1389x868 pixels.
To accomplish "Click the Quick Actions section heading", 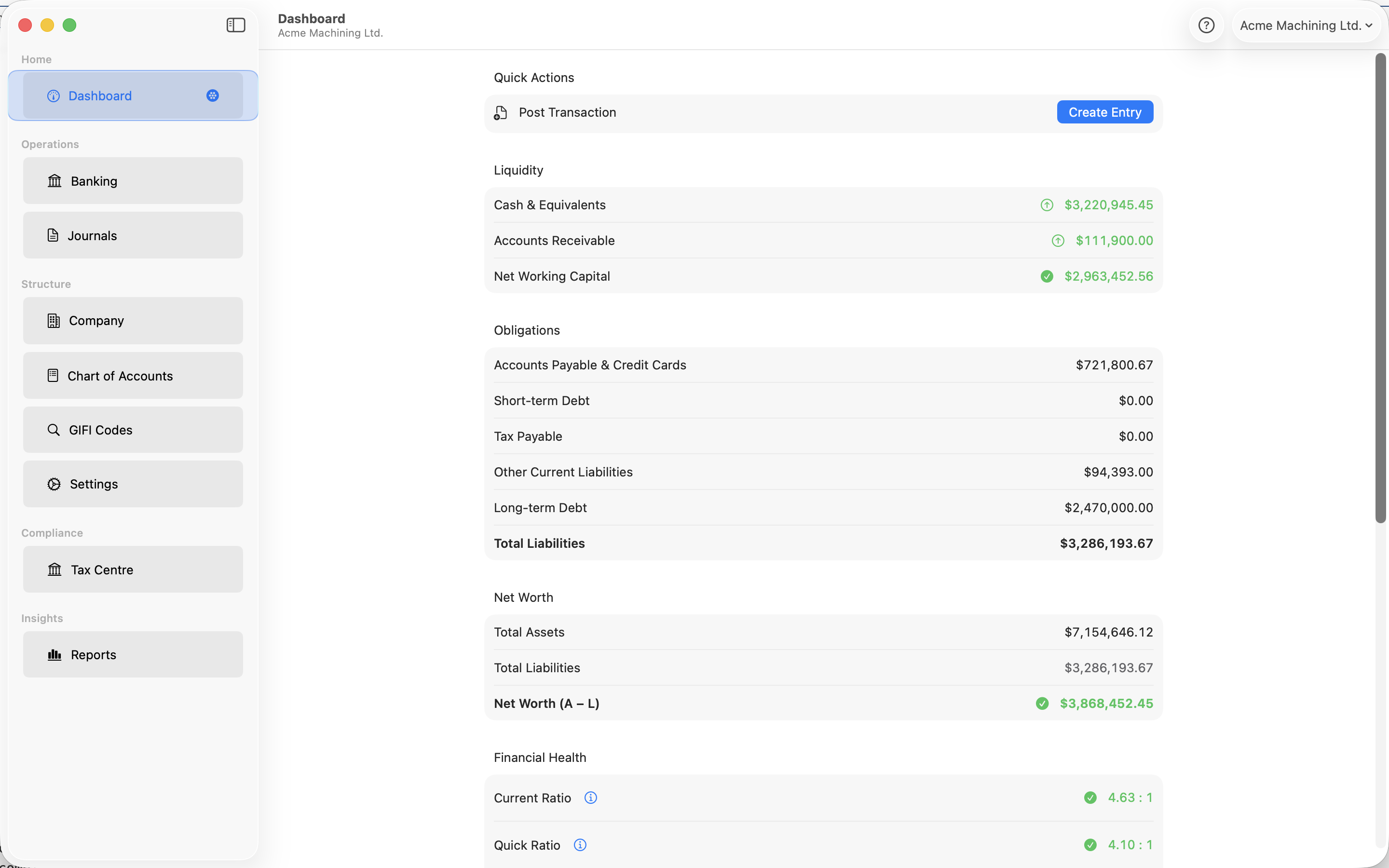I will tap(534, 78).
